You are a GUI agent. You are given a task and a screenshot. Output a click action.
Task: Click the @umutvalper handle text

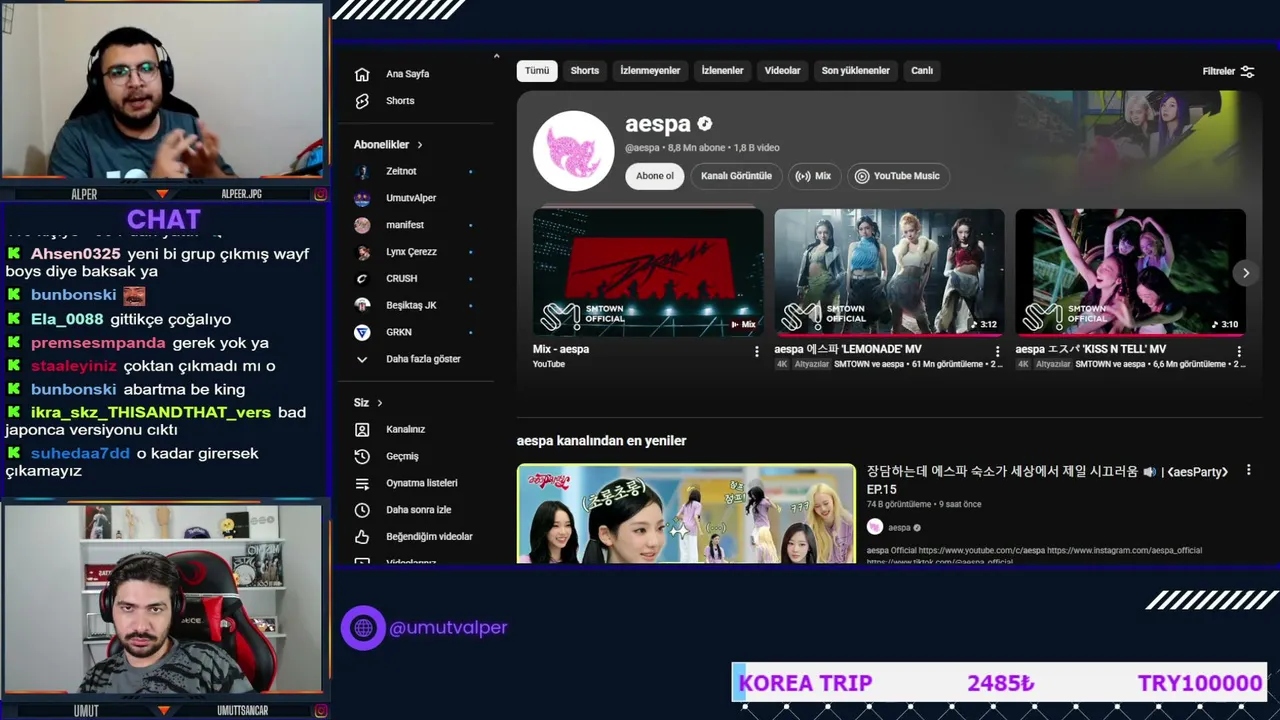point(448,628)
